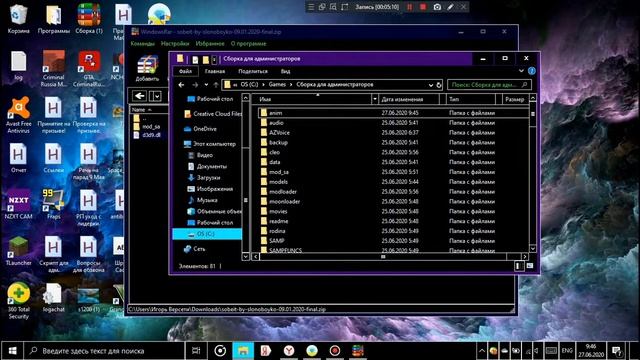The image size is (640, 360).
Task: Open Видео in the navigation pane
Action: pyautogui.click(x=200, y=155)
